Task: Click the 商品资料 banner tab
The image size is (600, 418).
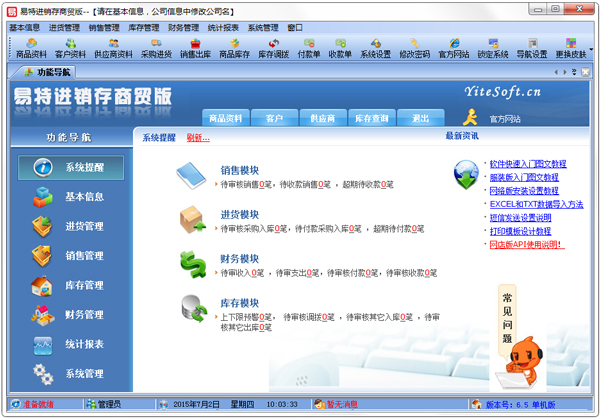Action: (226, 118)
